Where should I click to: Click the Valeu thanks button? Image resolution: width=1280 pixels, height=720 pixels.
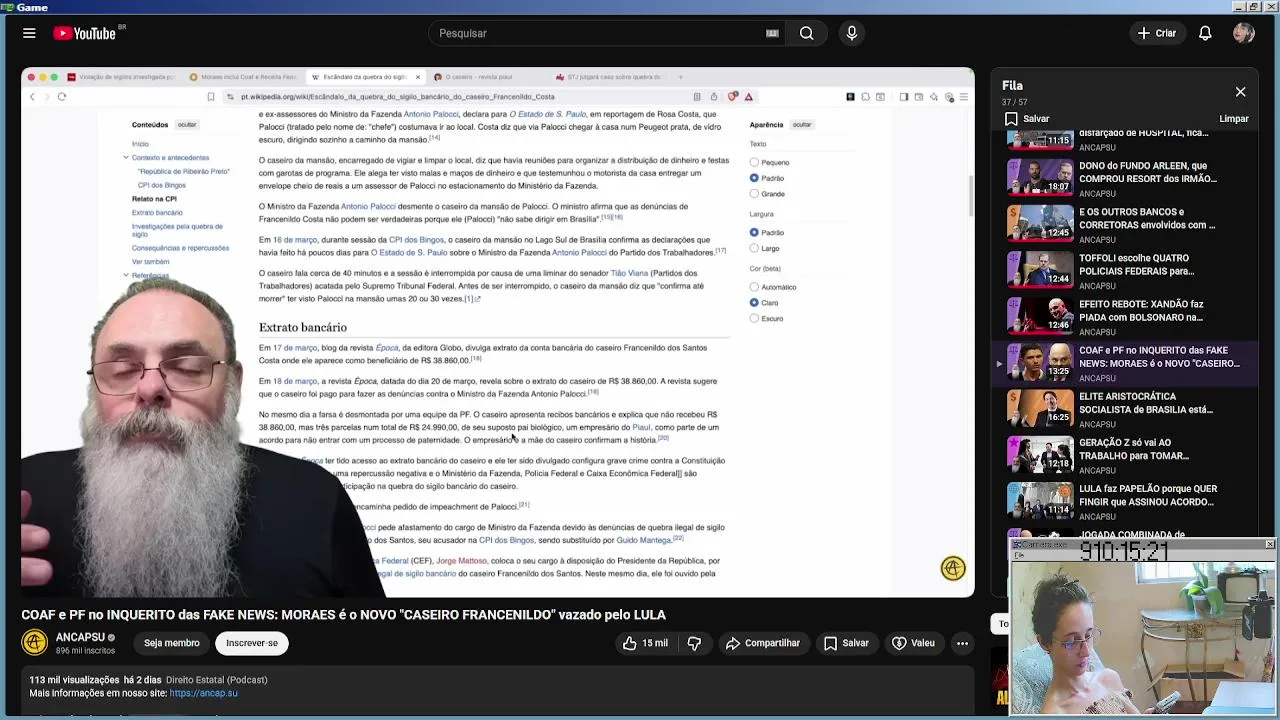913,643
